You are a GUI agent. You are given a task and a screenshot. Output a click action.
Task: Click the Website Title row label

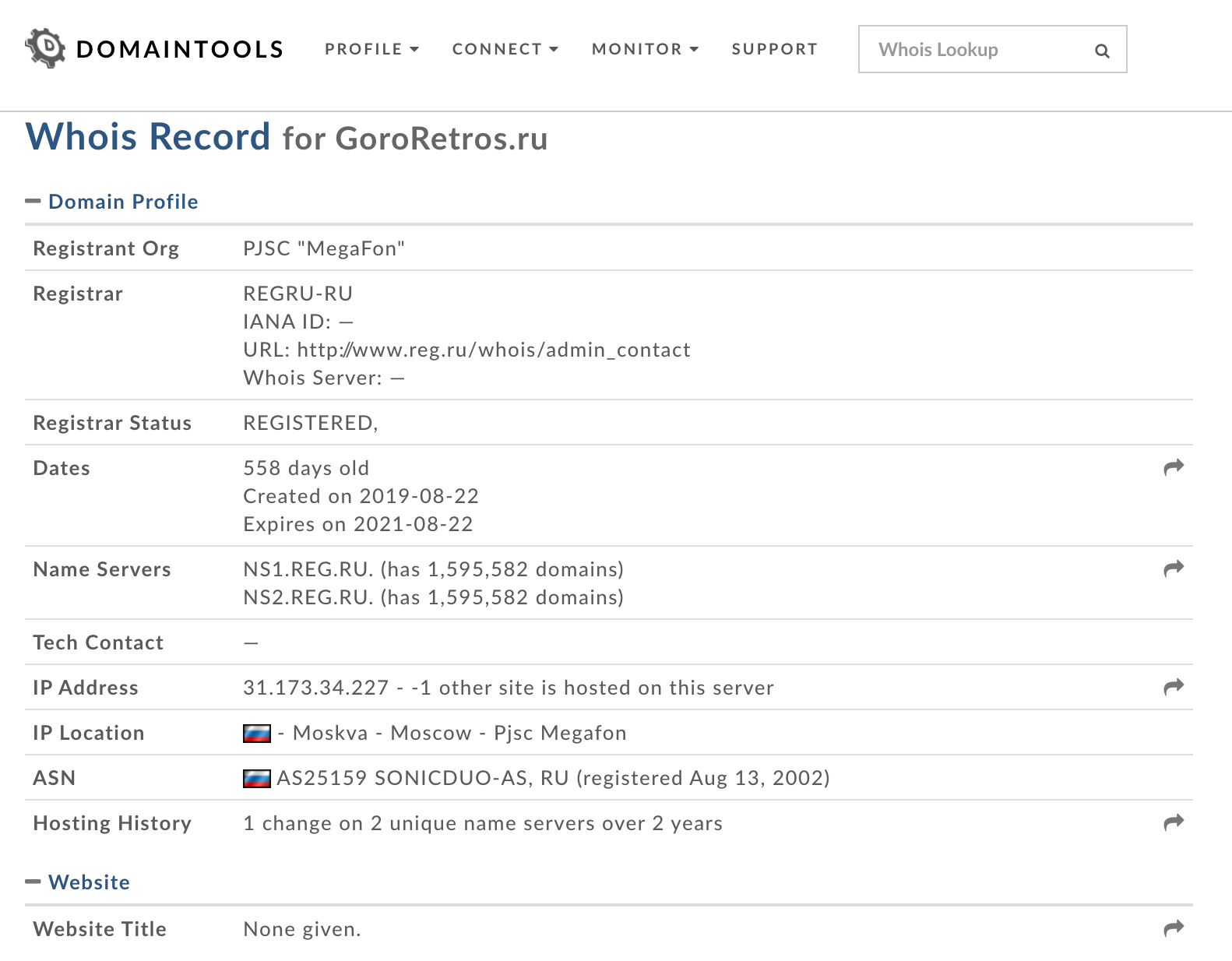[x=100, y=929]
